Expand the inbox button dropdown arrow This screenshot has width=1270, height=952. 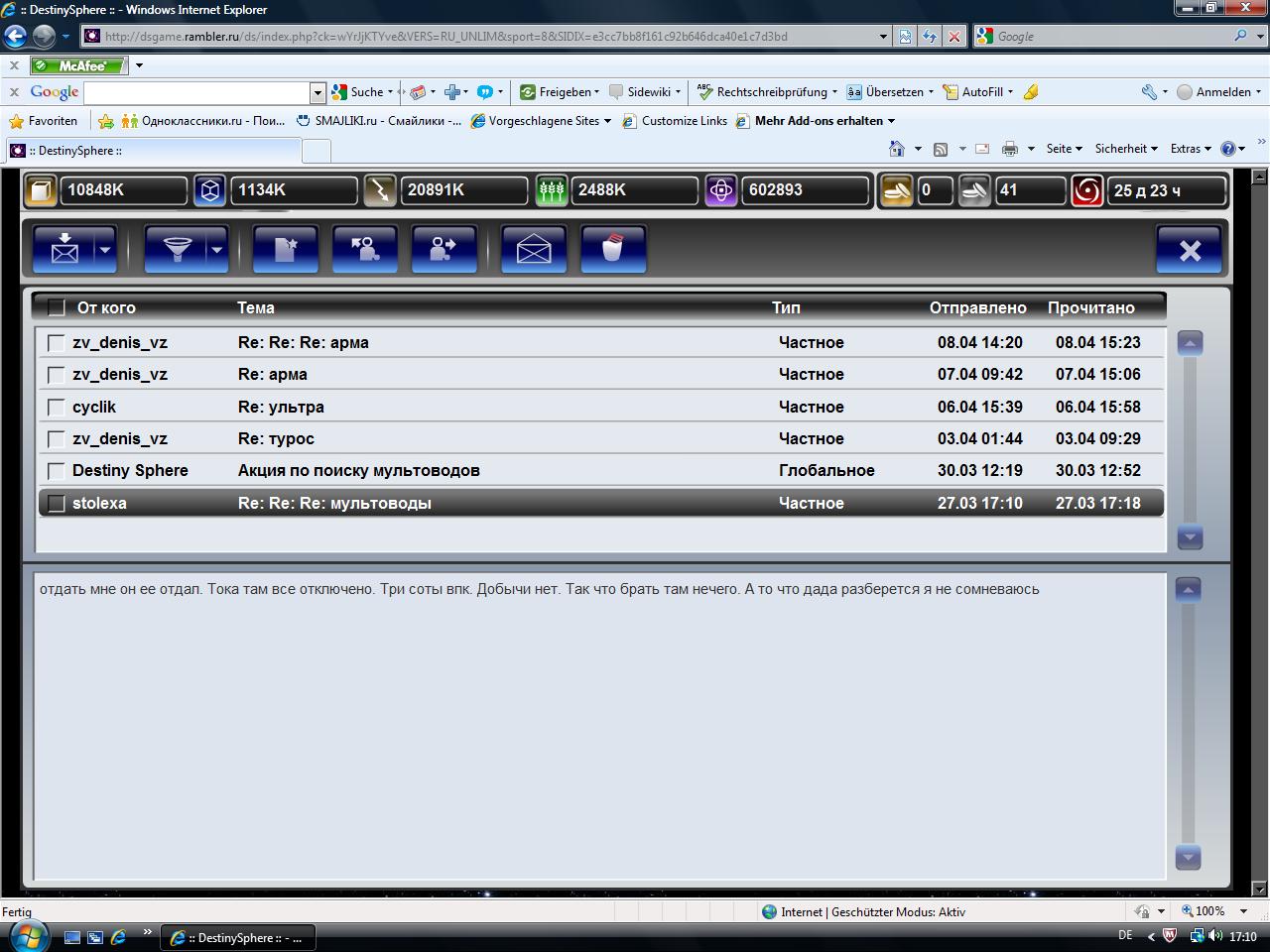click(104, 250)
